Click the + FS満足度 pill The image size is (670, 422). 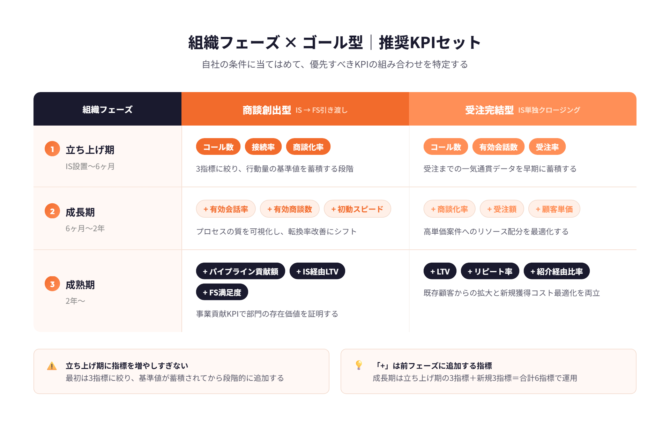pyautogui.click(x=222, y=292)
